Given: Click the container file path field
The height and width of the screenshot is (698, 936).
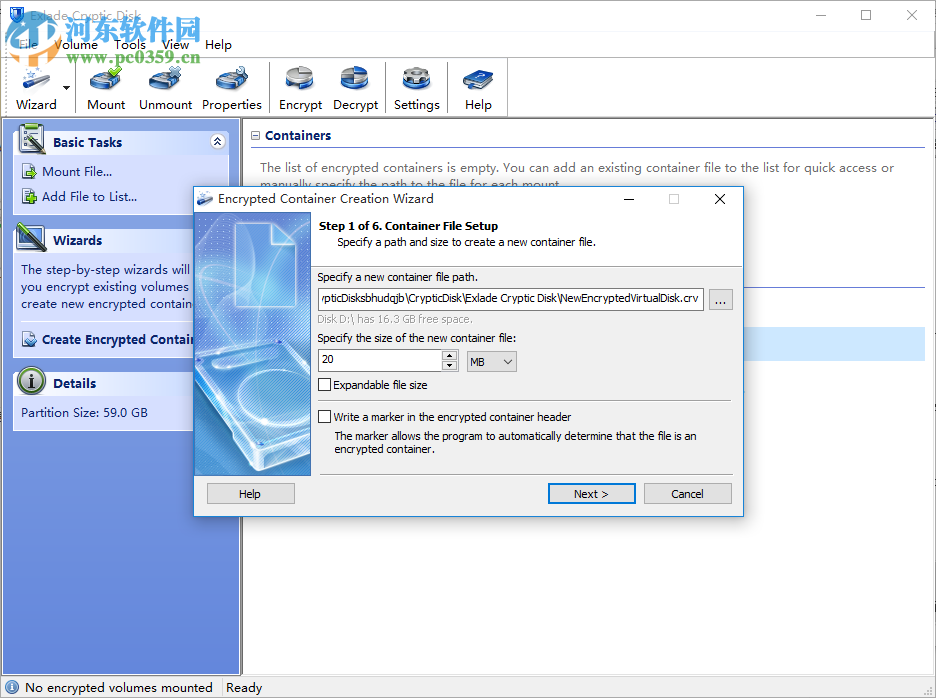Looking at the screenshot, I should tap(510, 299).
